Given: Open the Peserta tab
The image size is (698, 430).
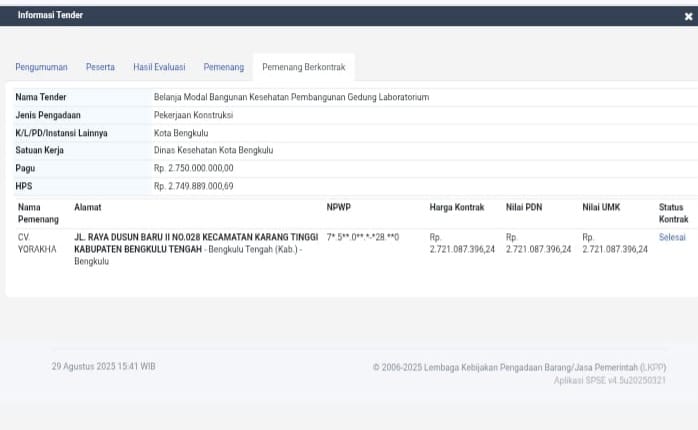Looking at the screenshot, I should (x=100, y=67).
